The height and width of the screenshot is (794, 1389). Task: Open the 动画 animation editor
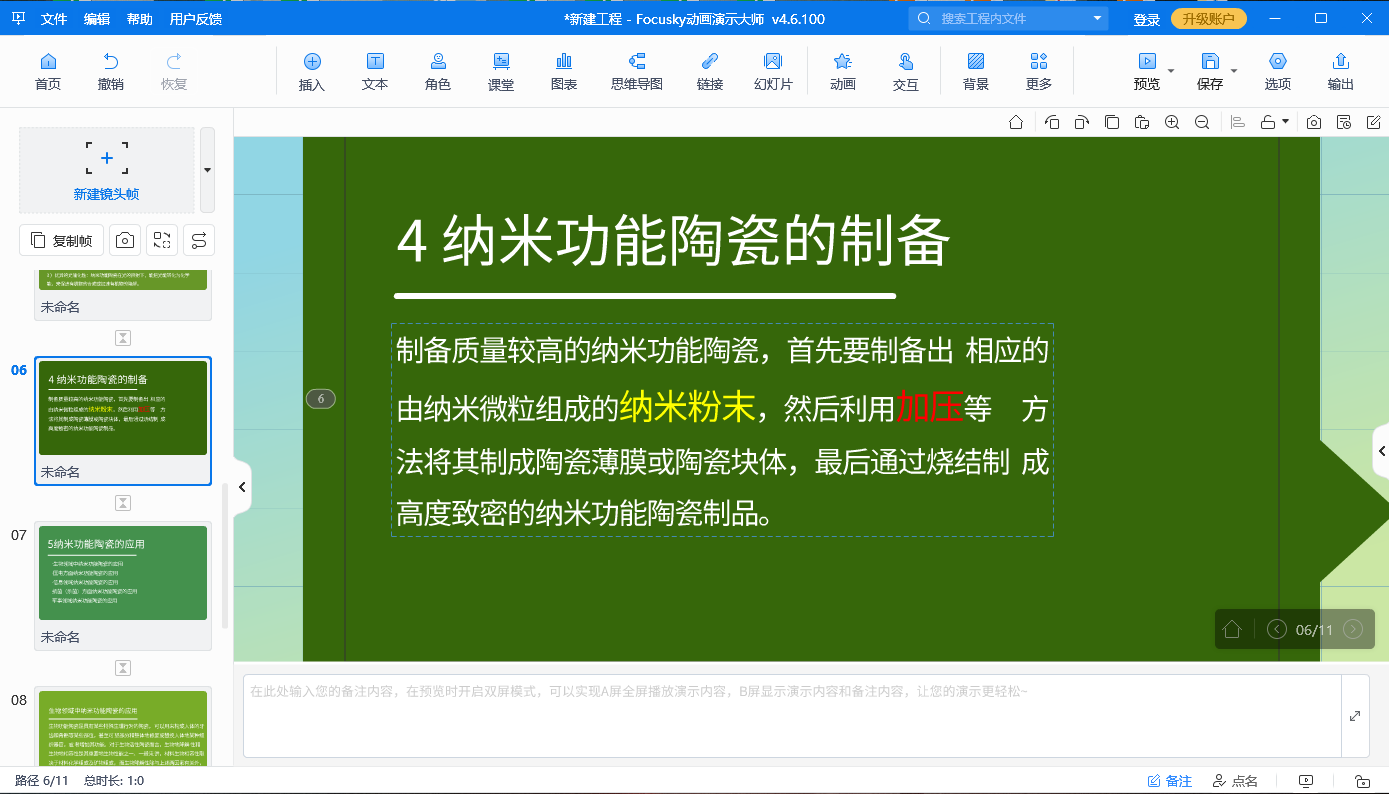pyautogui.click(x=843, y=72)
